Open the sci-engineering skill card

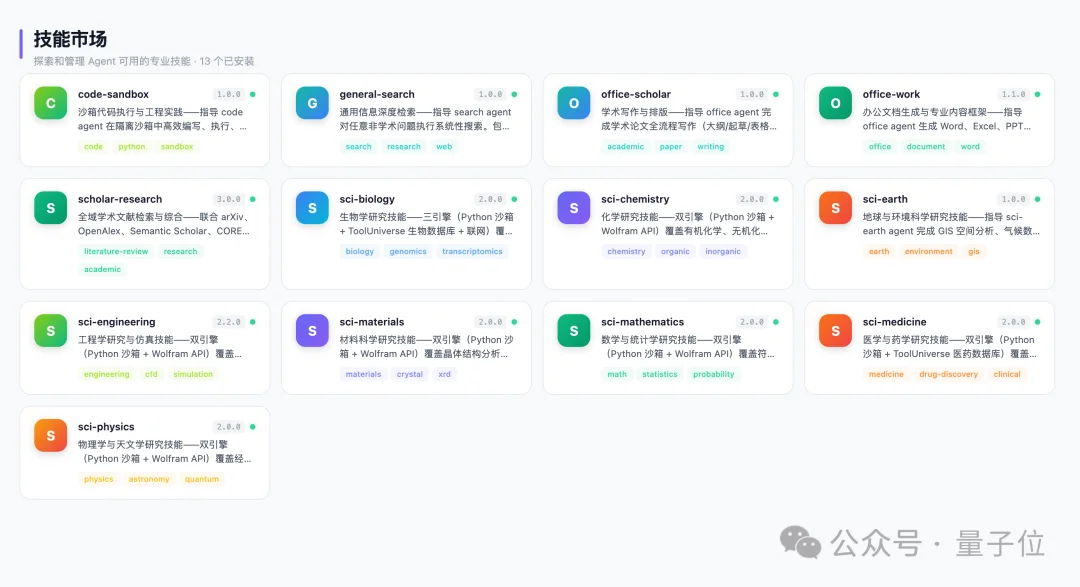144,348
